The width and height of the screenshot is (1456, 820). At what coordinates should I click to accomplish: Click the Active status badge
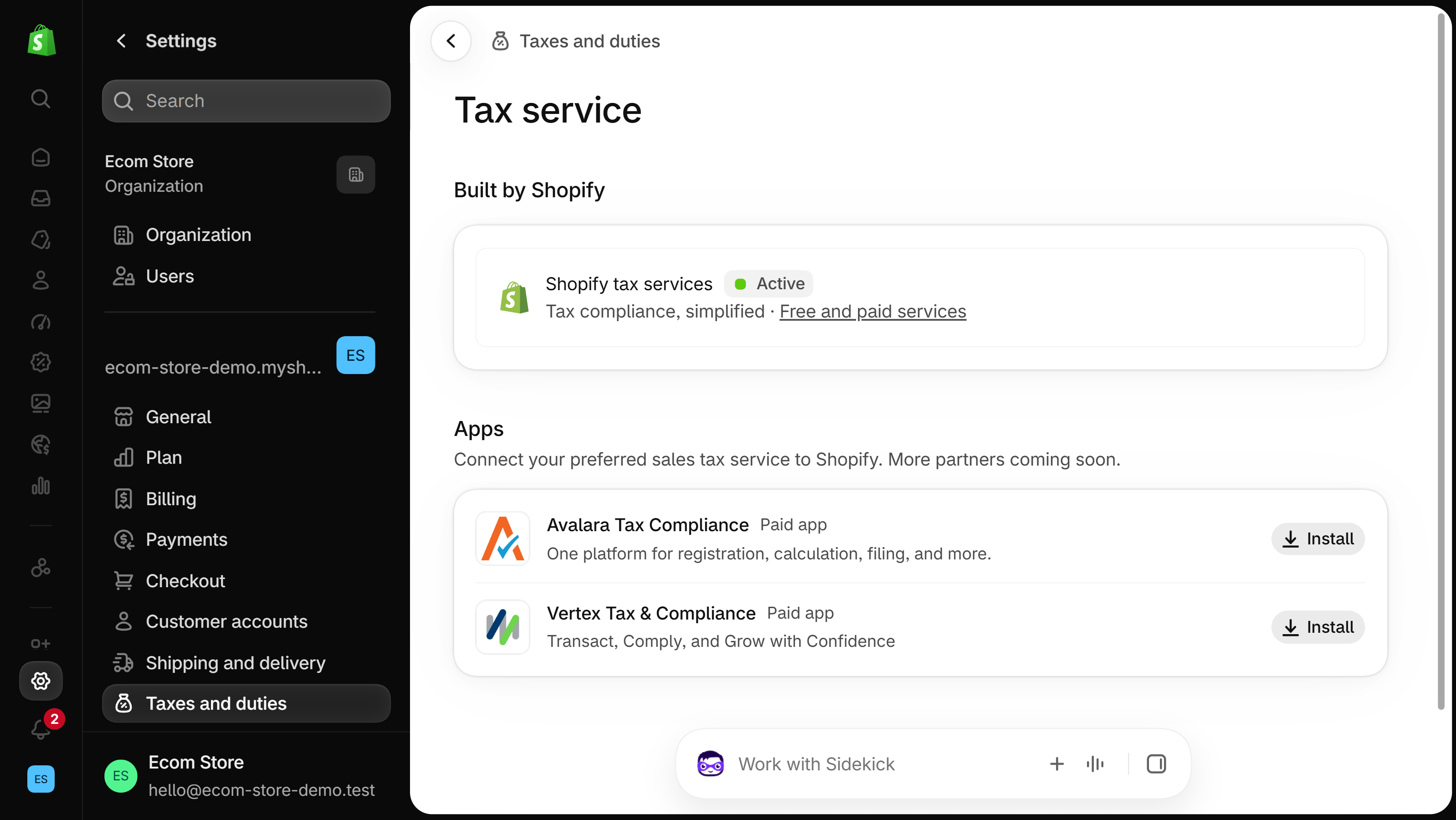pos(769,283)
